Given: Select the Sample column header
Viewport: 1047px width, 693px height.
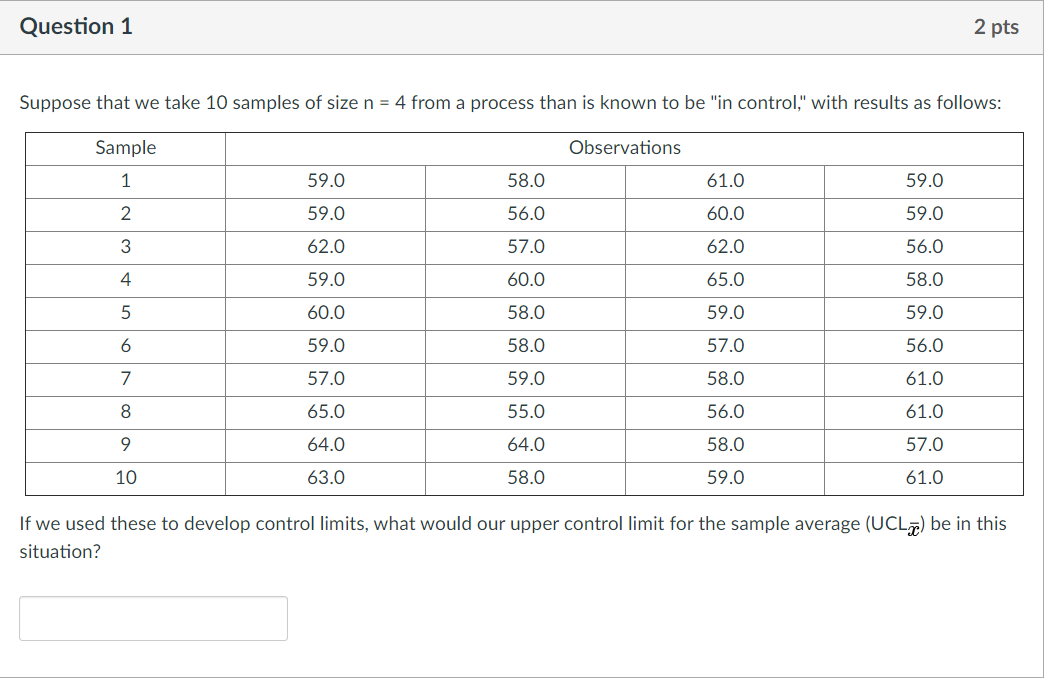Looking at the screenshot, I should (x=125, y=147).
